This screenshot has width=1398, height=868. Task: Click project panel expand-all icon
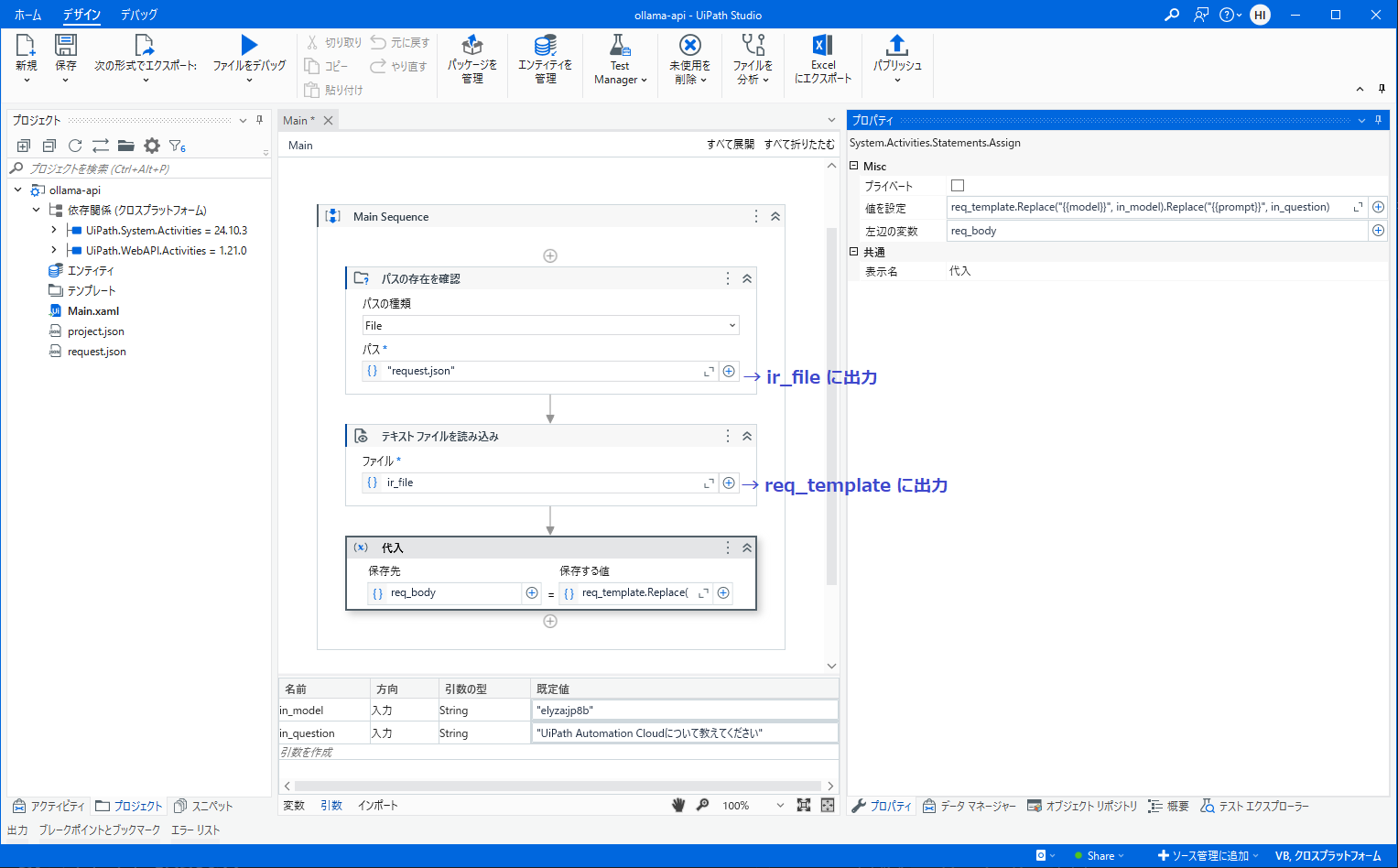24,146
